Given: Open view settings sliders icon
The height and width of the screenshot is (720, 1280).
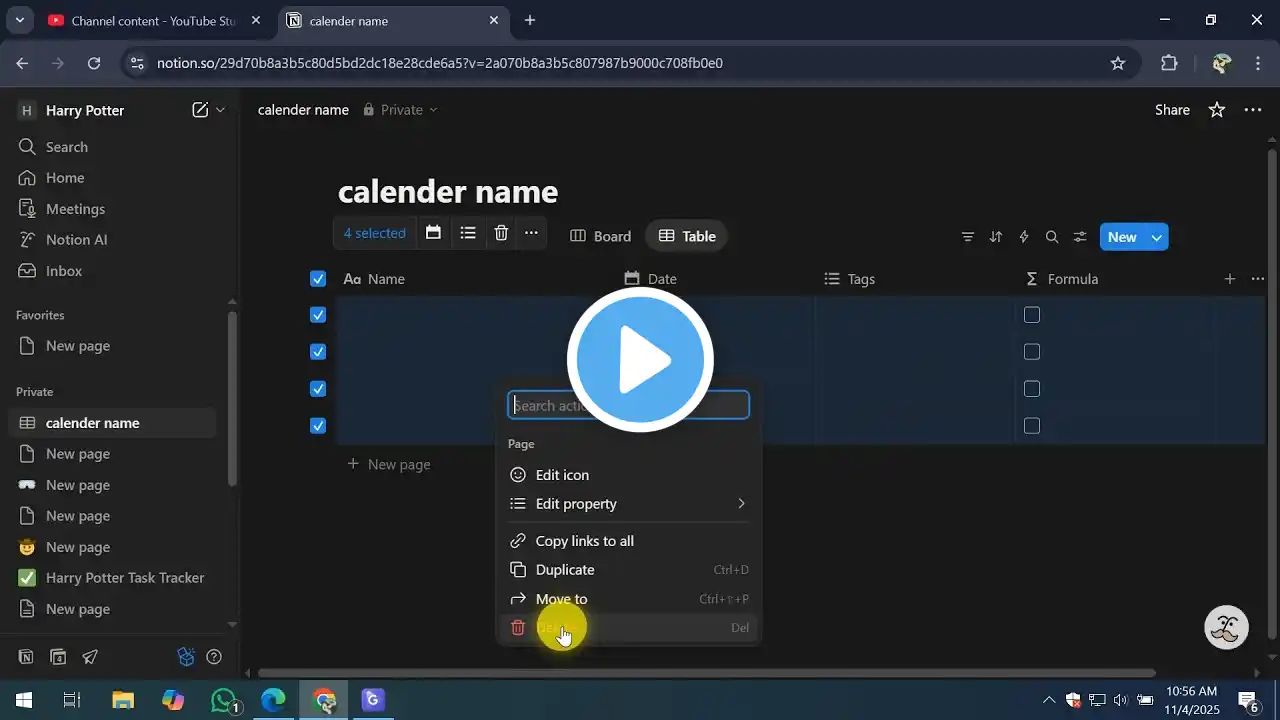Looking at the screenshot, I should coord(1080,237).
